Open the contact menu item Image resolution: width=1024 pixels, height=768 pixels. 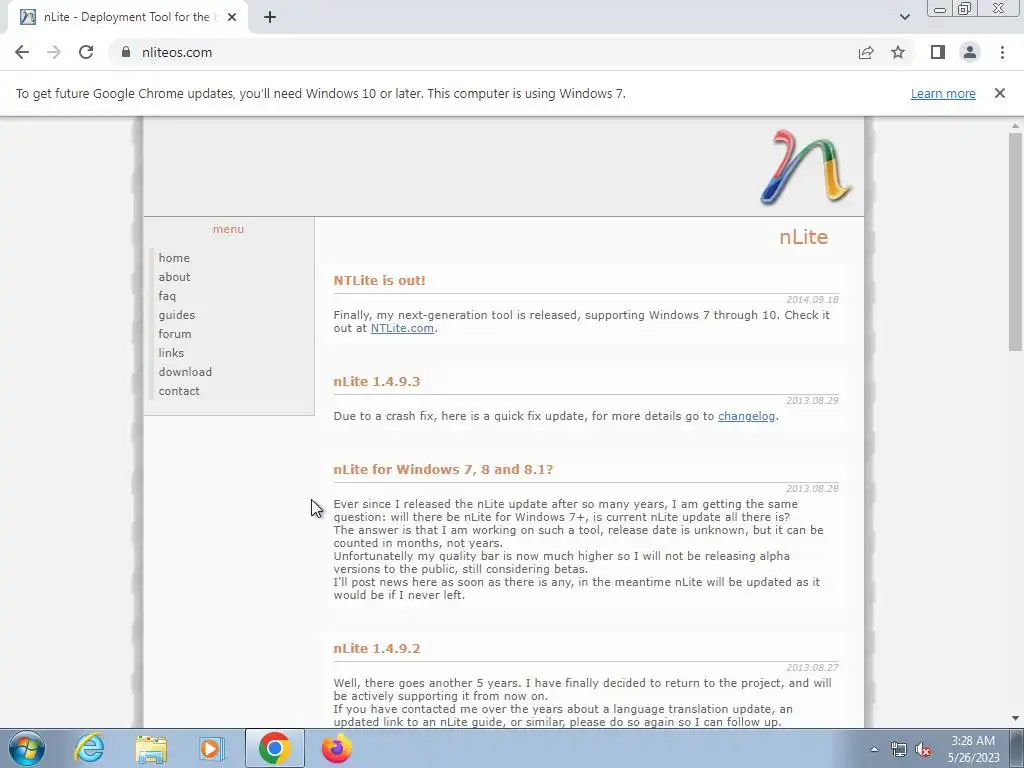179,391
